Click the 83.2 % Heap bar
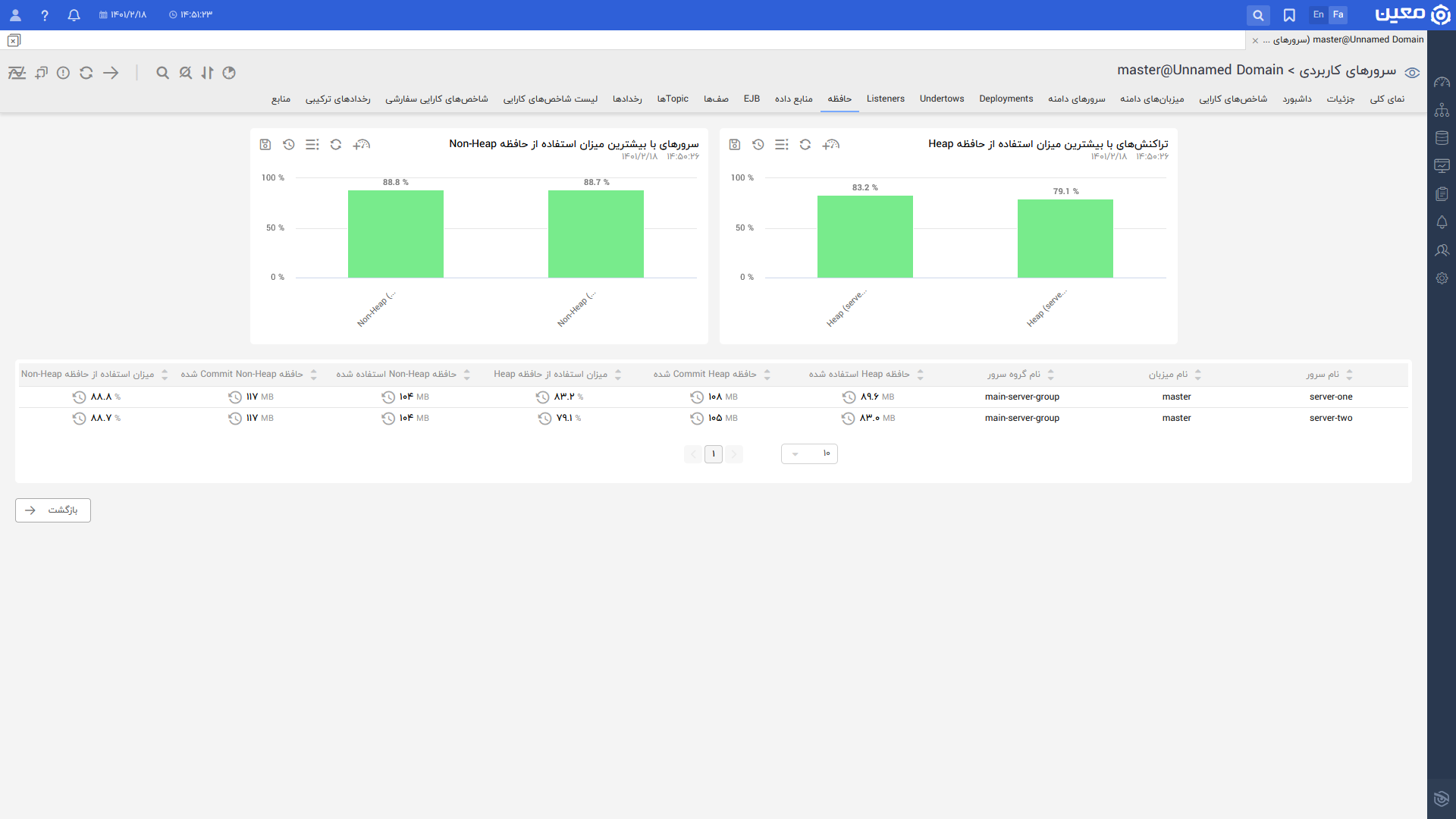Image resolution: width=1456 pixels, height=819 pixels. click(865, 237)
